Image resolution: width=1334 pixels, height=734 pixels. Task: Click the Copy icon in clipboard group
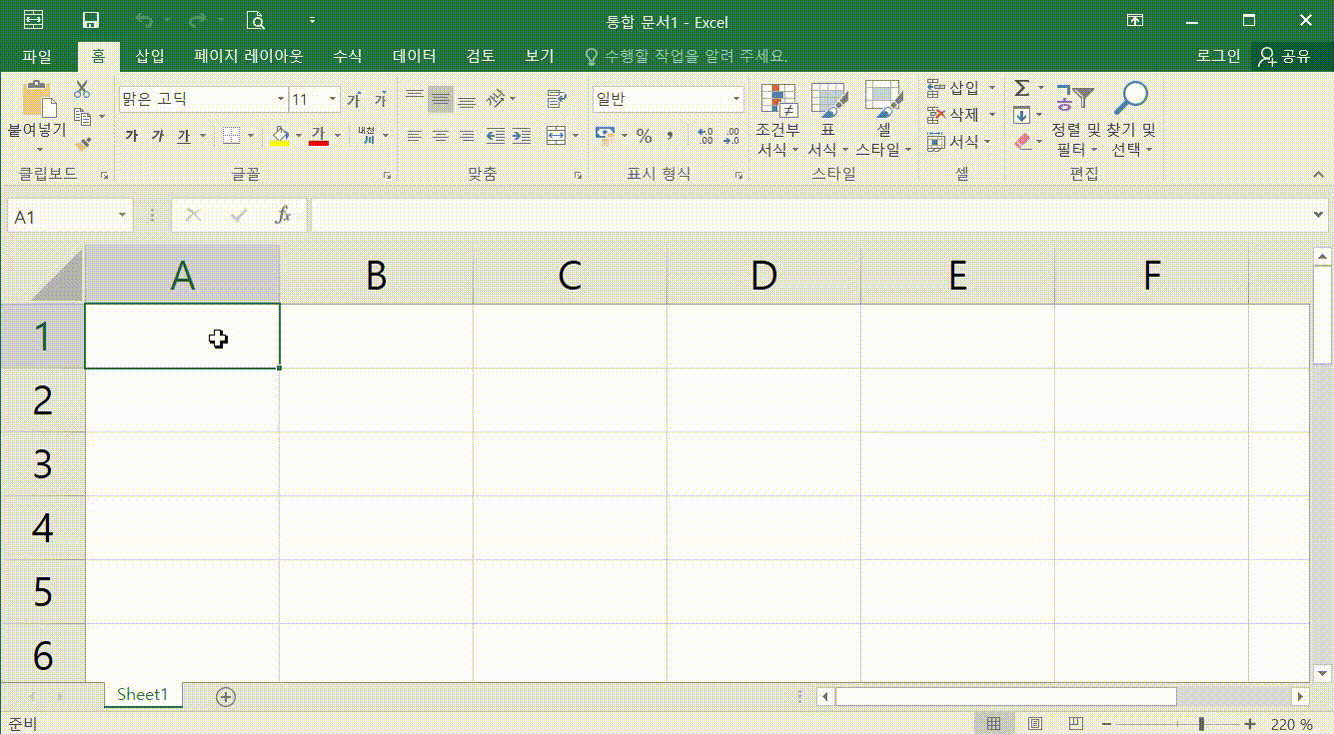tap(83, 117)
